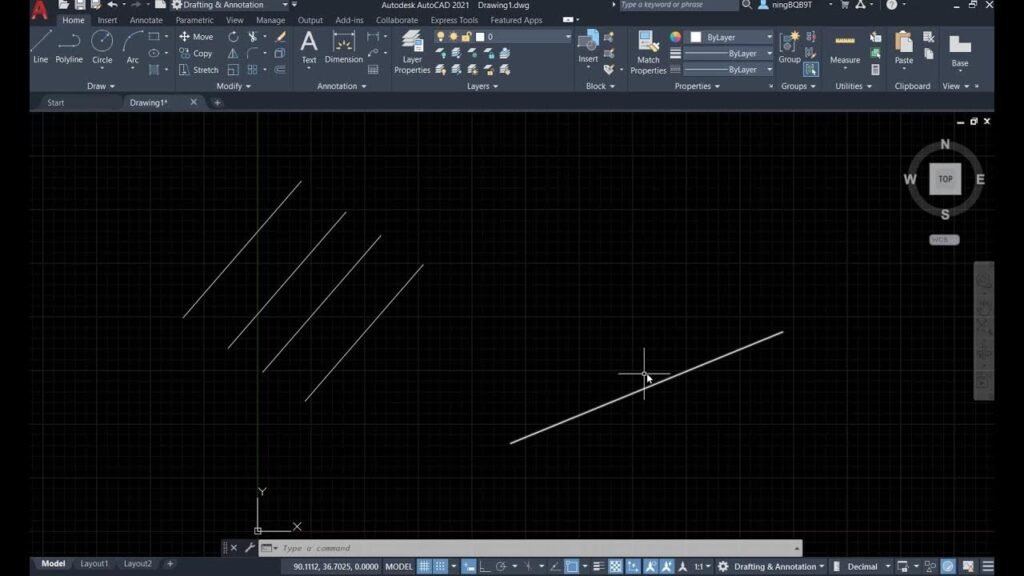
Task: Select the Rectangle tool icon
Action: point(154,37)
